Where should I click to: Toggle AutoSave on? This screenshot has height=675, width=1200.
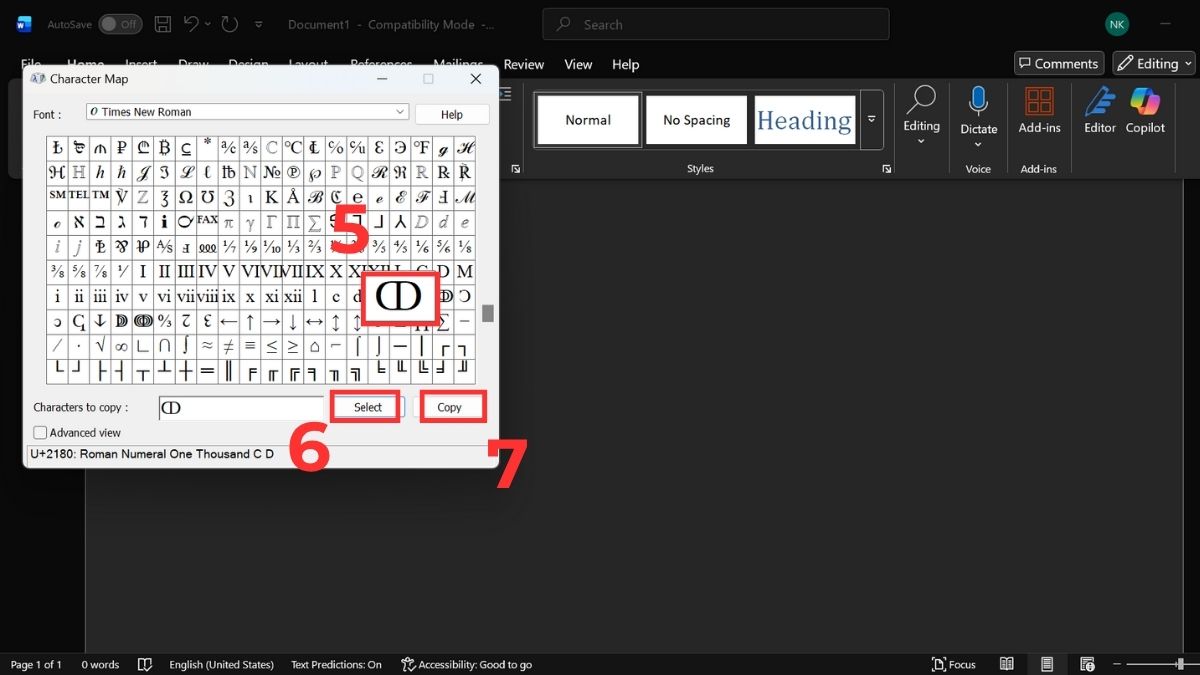point(120,23)
